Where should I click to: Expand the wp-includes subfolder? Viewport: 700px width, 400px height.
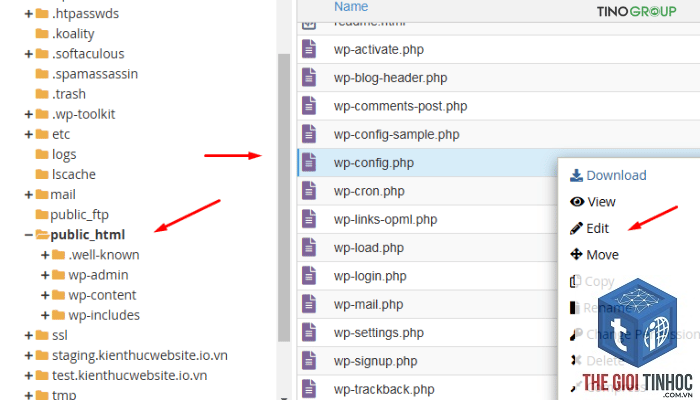[x=45, y=315]
